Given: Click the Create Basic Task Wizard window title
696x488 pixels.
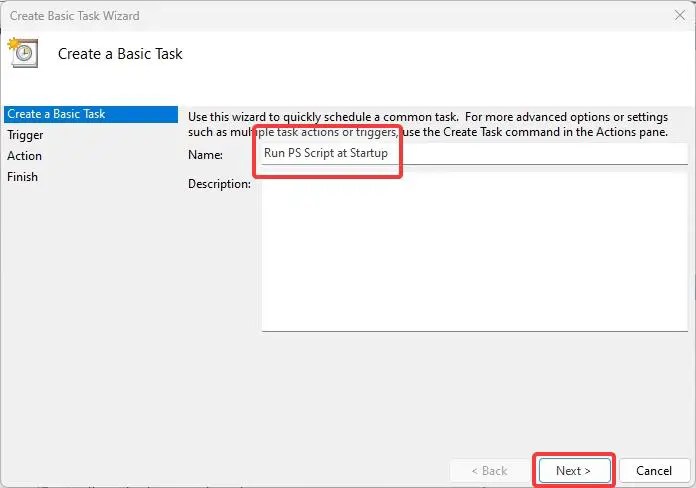Looking at the screenshot, I should pos(75,16).
